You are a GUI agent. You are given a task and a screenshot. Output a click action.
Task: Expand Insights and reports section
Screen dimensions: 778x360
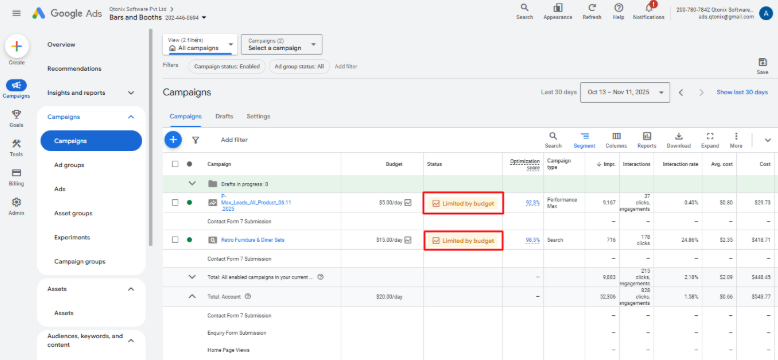click(131, 93)
